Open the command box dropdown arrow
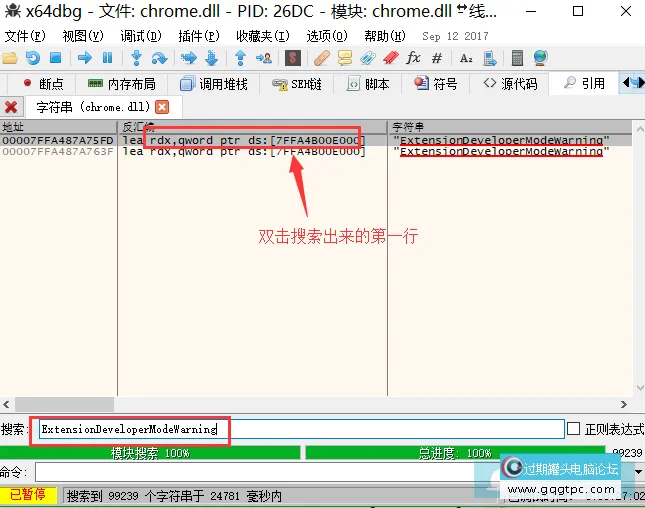Viewport: 645px width, 508px height. point(638,472)
